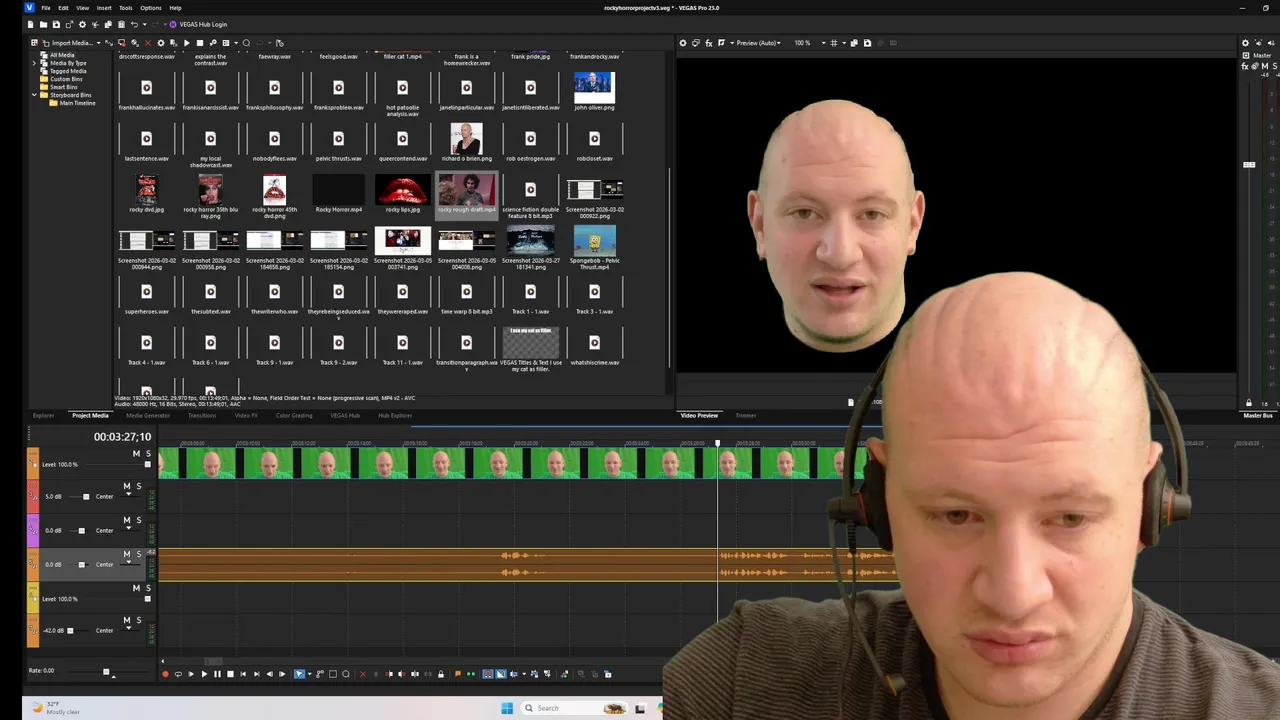Switch to the Transitions tab
Image resolution: width=1280 pixels, height=720 pixels.
click(x=202, y=415)
